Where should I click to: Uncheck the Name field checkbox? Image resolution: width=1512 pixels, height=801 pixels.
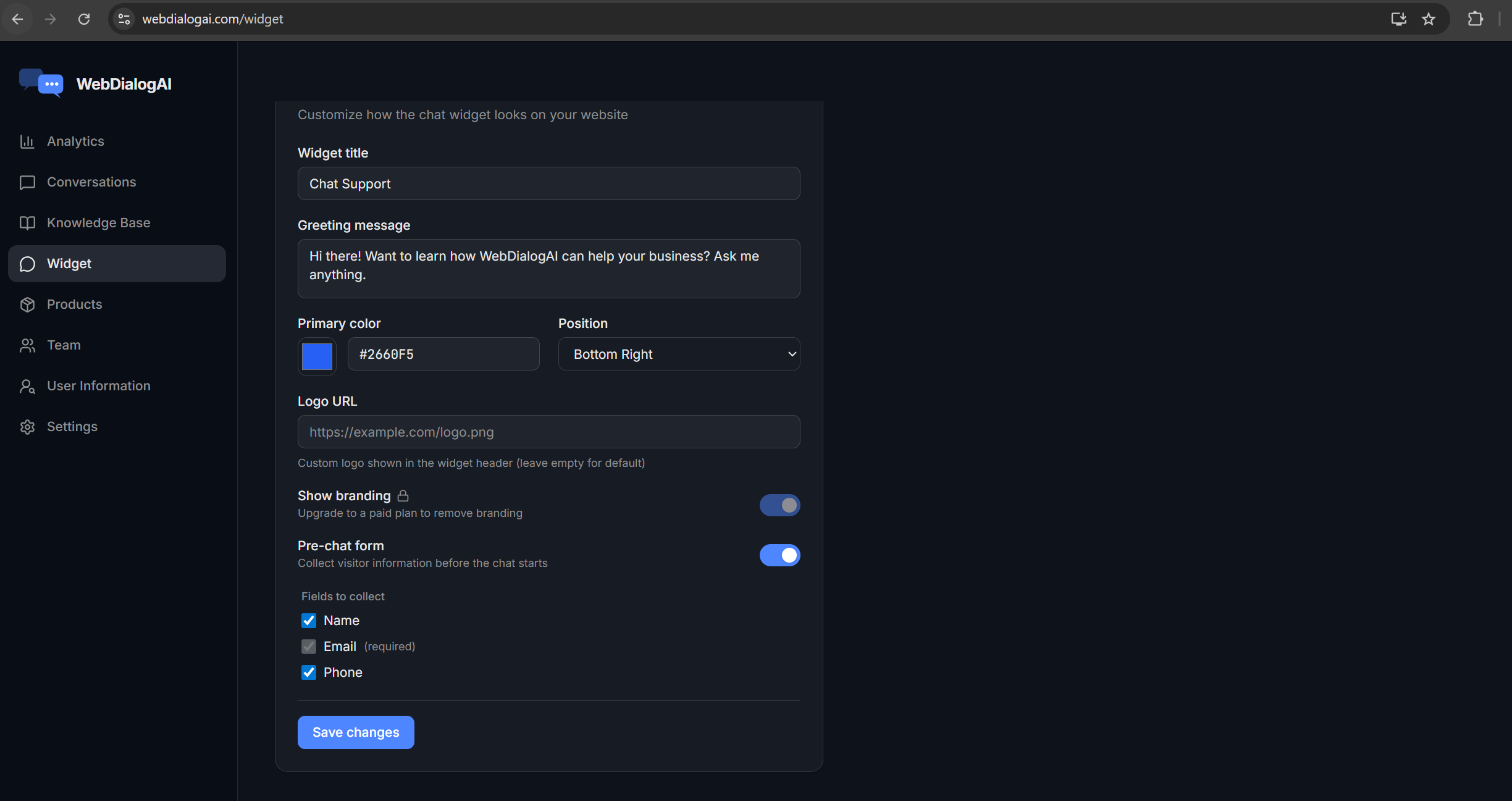tap(309, 621)
